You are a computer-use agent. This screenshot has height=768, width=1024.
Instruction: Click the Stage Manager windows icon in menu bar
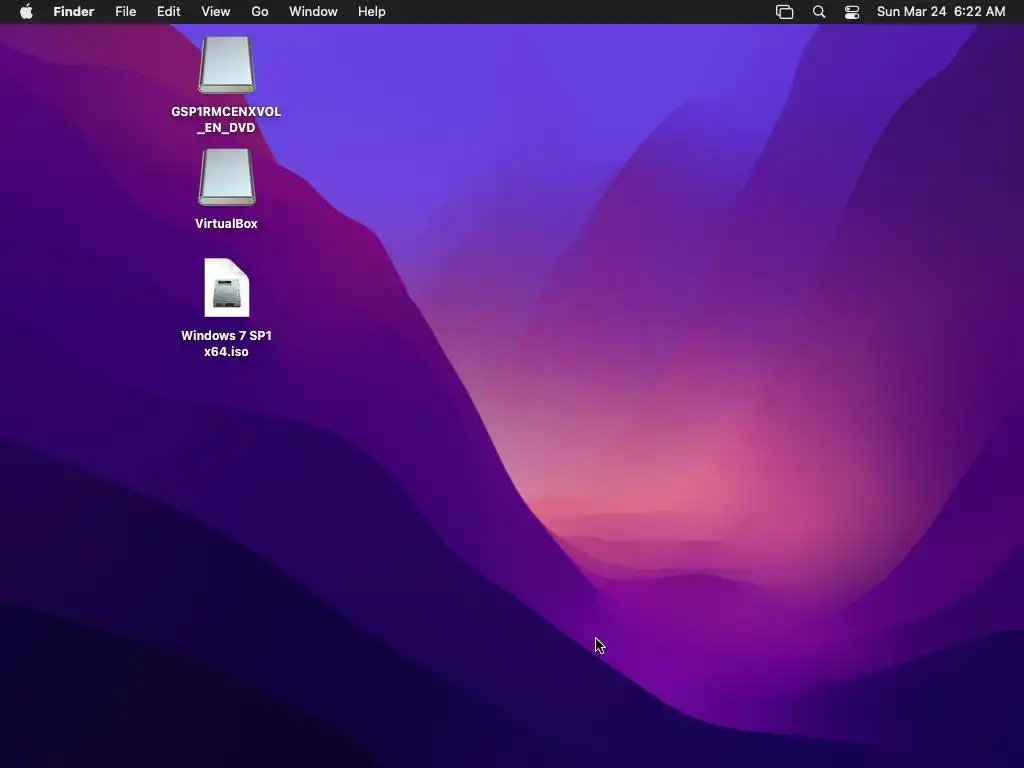point(784,12)
